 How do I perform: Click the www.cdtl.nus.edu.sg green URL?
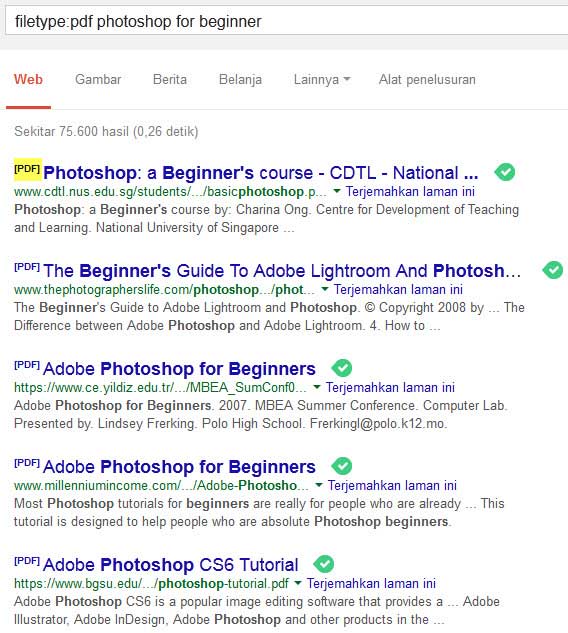pyautogui.click(x=170, y=191)
